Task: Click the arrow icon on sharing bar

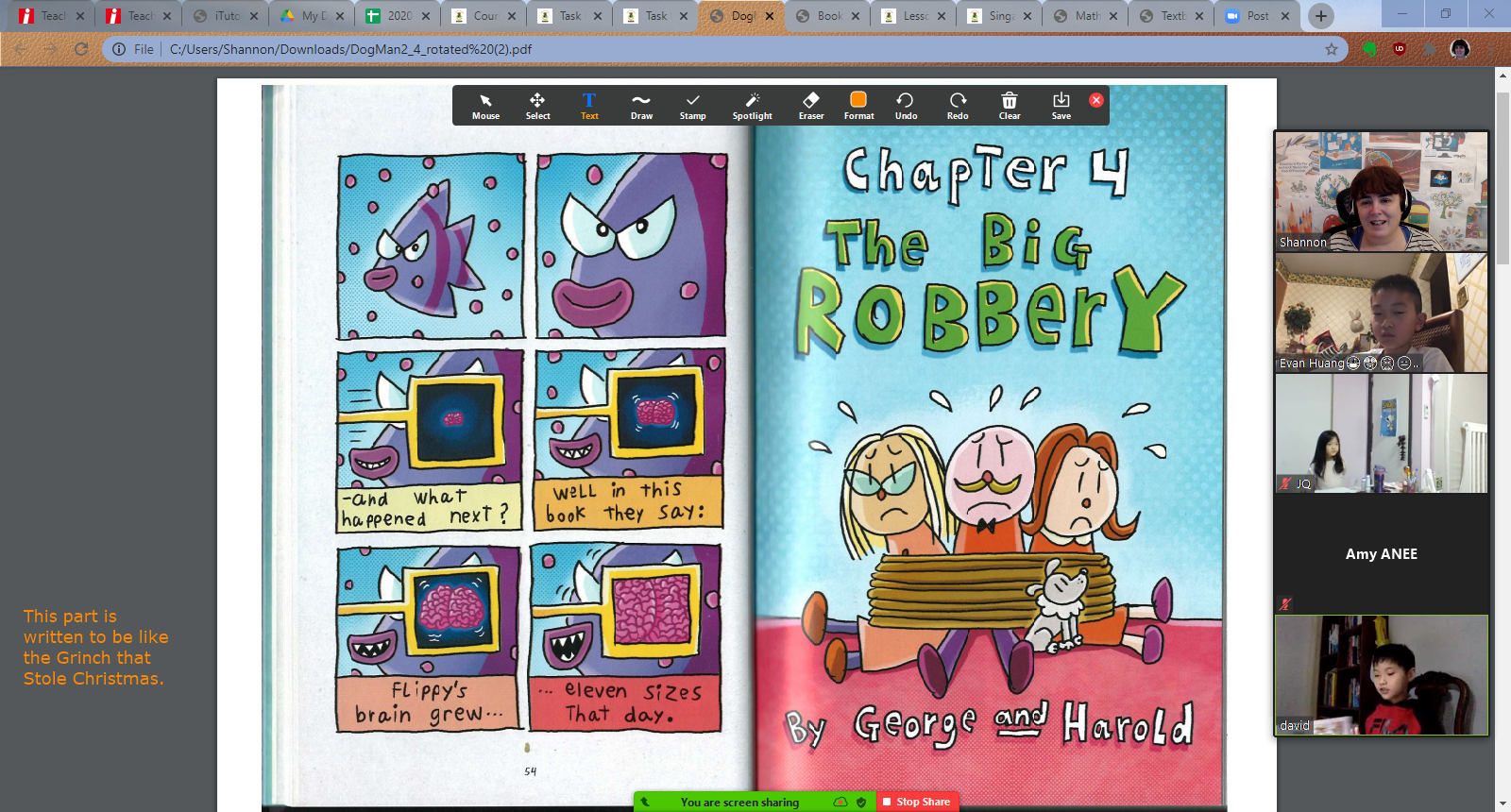Action: pyautogui.click(x=646, y=802)
